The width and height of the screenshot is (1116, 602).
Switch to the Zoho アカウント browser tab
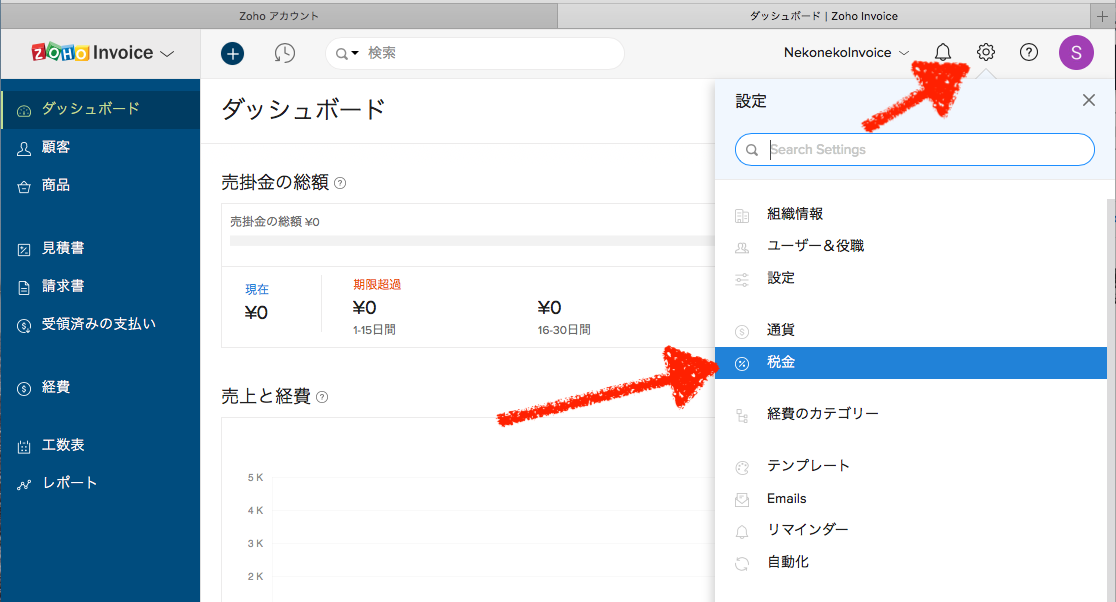click(279, 15)
